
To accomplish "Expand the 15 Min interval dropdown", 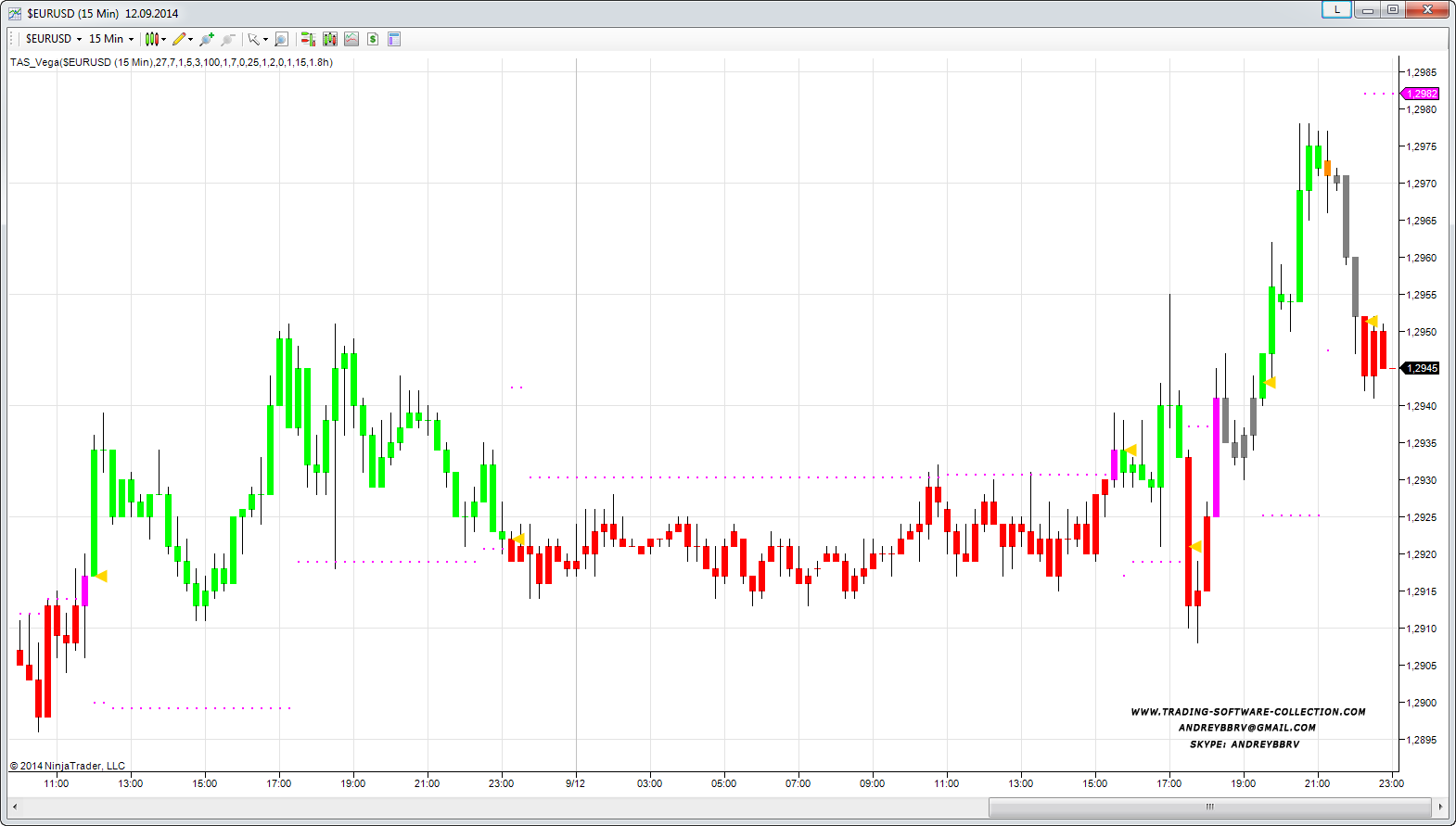I will pos(131,39).
